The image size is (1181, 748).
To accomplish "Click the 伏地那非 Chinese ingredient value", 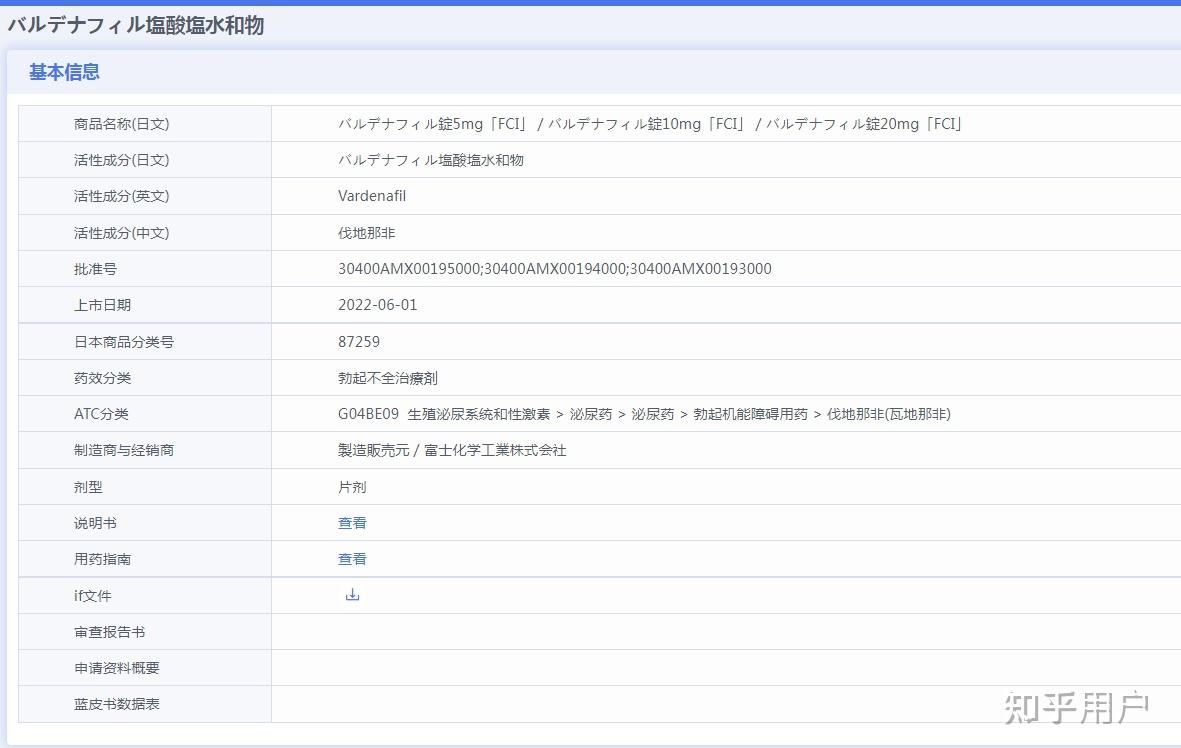I will (367, 233).
